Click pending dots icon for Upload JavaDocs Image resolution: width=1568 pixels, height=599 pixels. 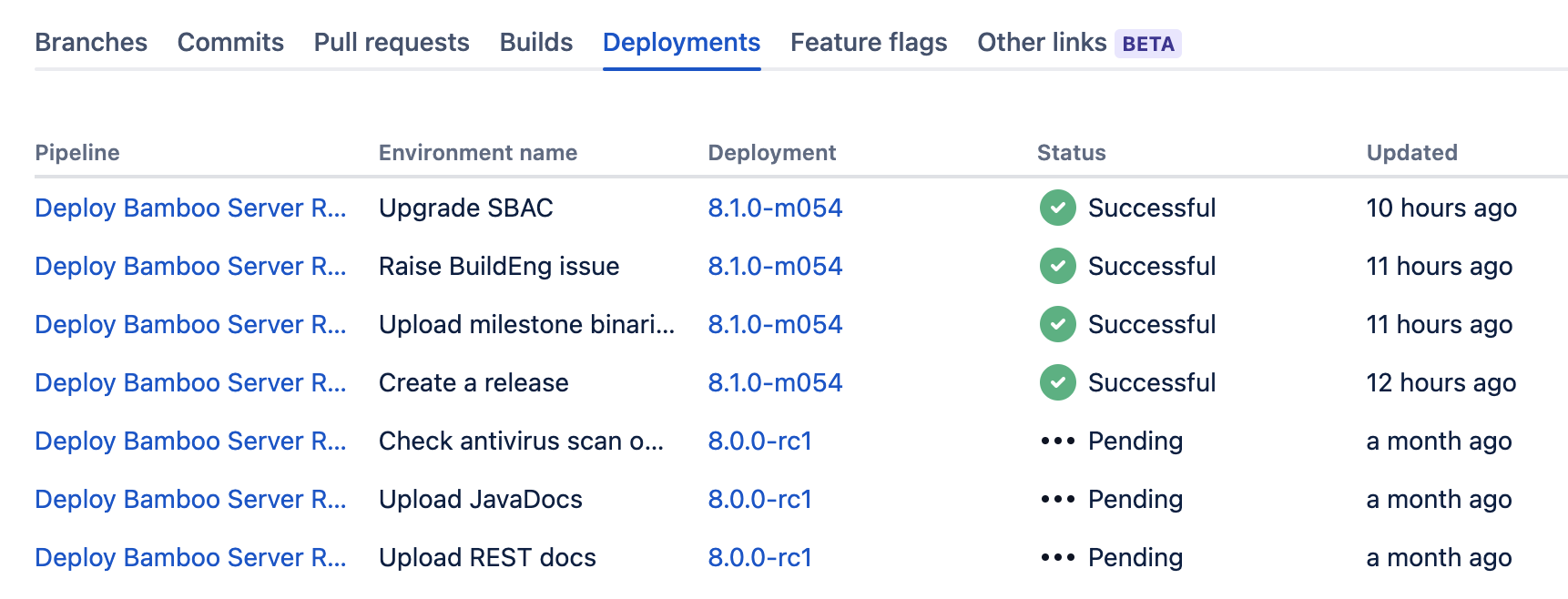click(x=1058, y=499)
